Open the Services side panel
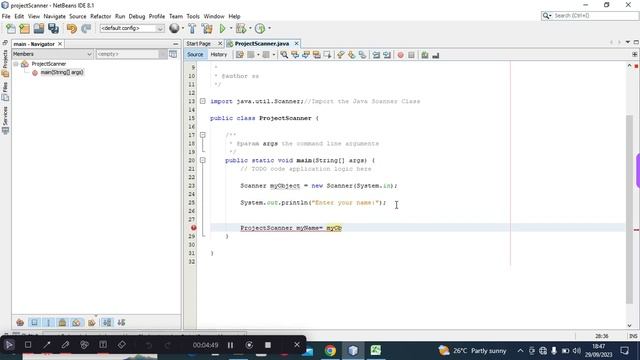Screen dimensions: 640x360 point(5,120)
